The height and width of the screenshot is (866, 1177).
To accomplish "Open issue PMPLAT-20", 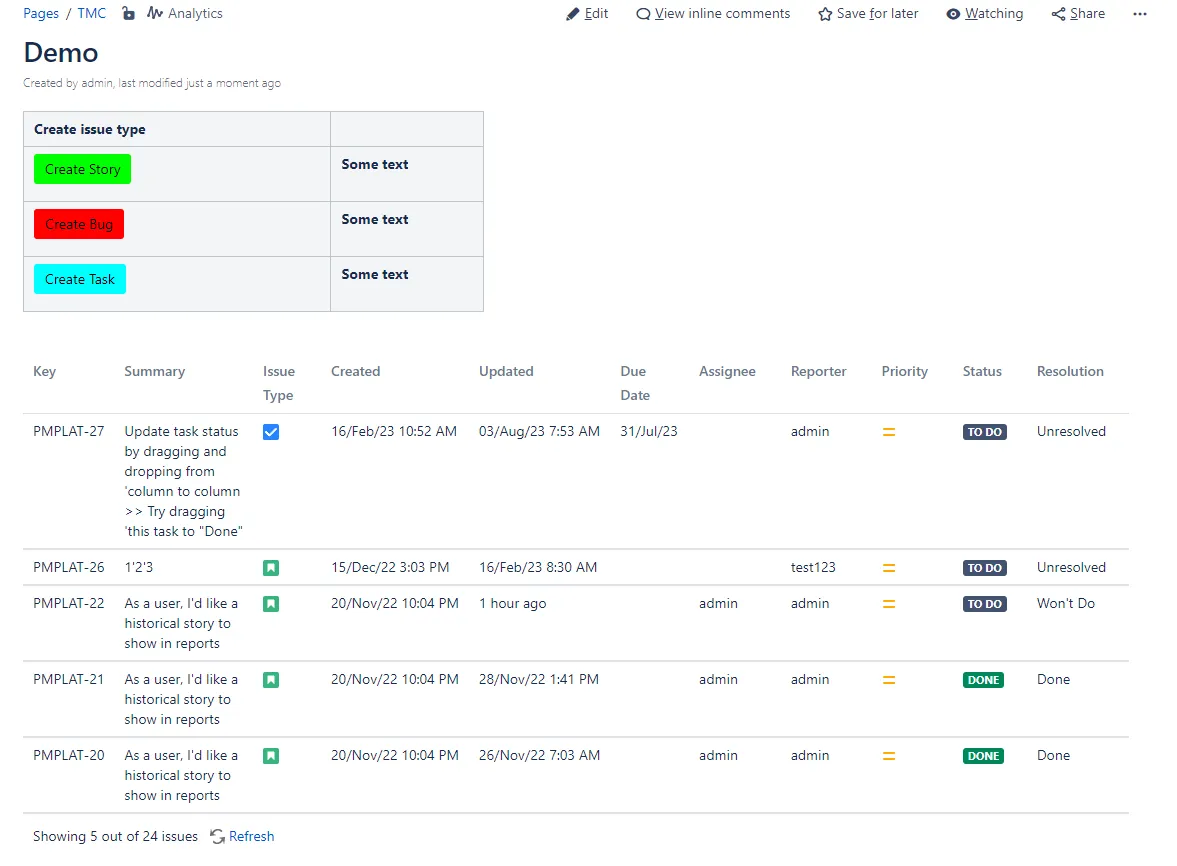I will (x=68, y=755).
